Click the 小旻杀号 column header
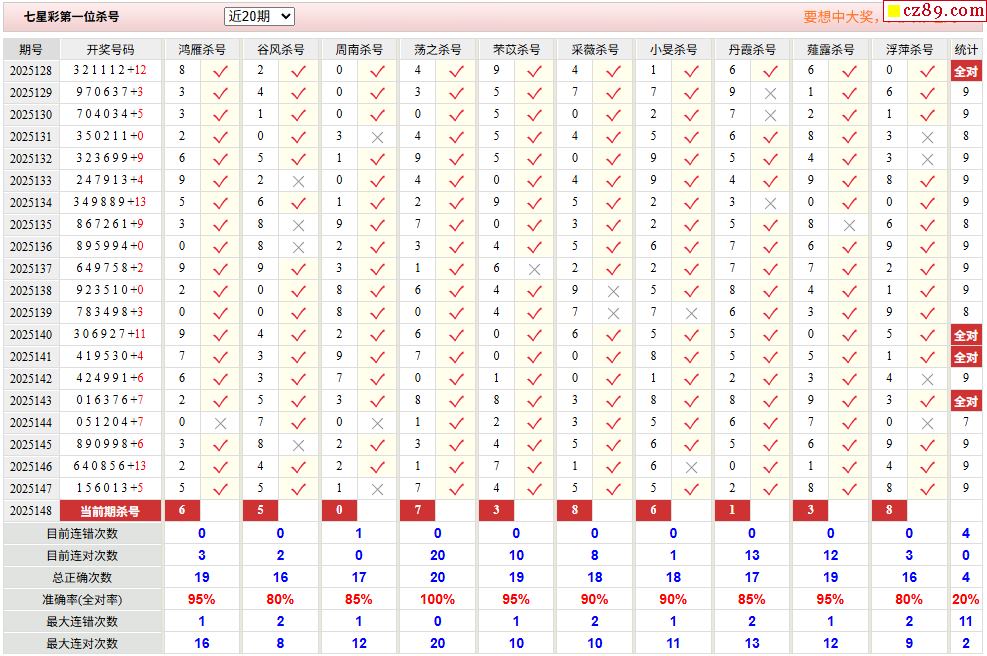The image size is (987, 656). [673, 49]
